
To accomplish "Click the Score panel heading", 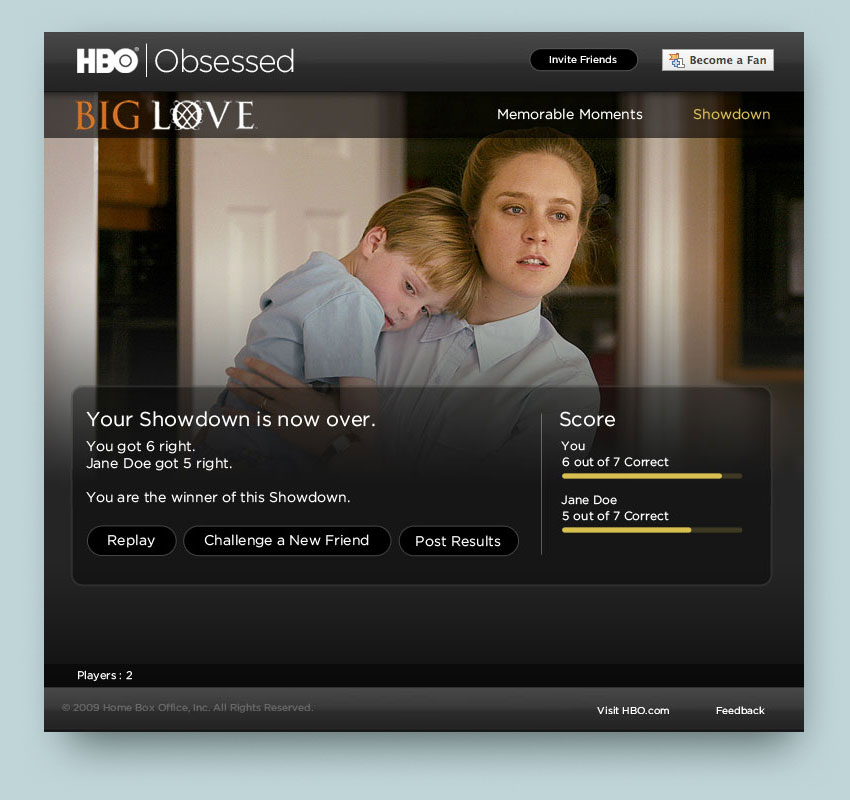I will [x=587, y=420].
